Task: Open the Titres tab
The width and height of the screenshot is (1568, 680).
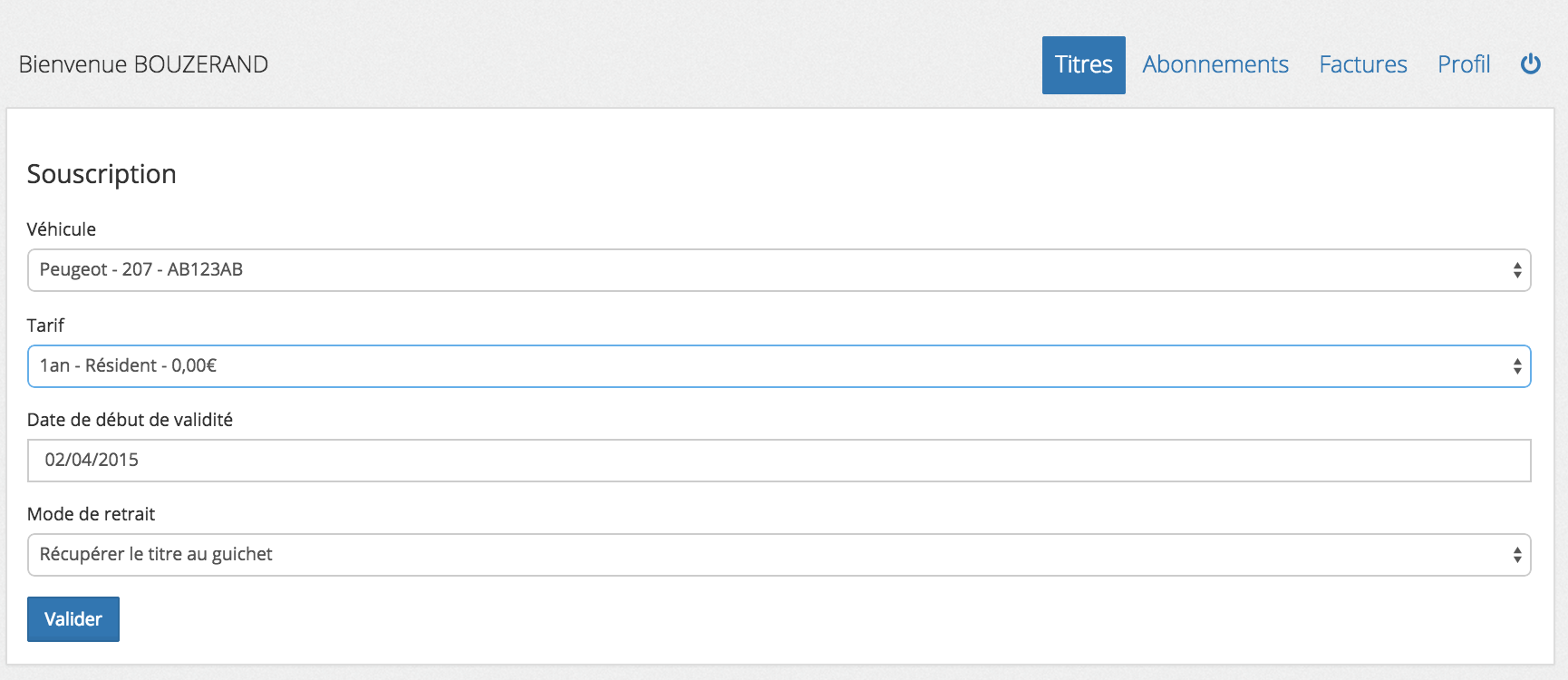Action: point(1083,65)
